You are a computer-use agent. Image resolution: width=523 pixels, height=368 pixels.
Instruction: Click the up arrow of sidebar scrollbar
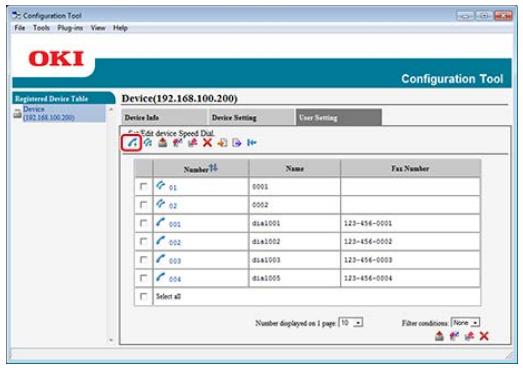tap(111, 109)
